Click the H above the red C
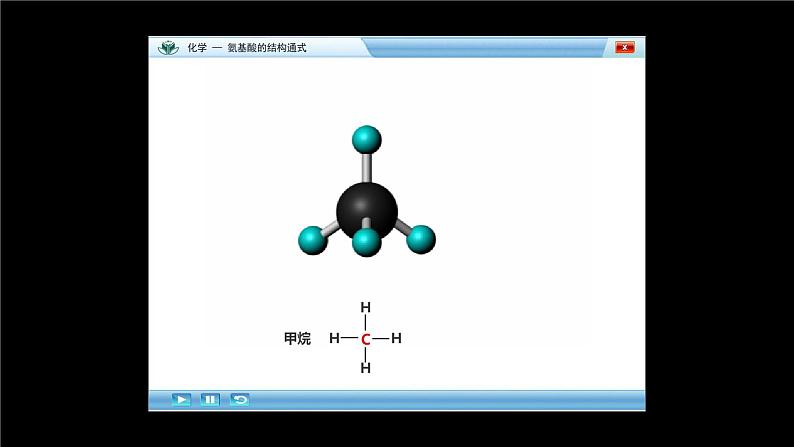 (366, 308)
